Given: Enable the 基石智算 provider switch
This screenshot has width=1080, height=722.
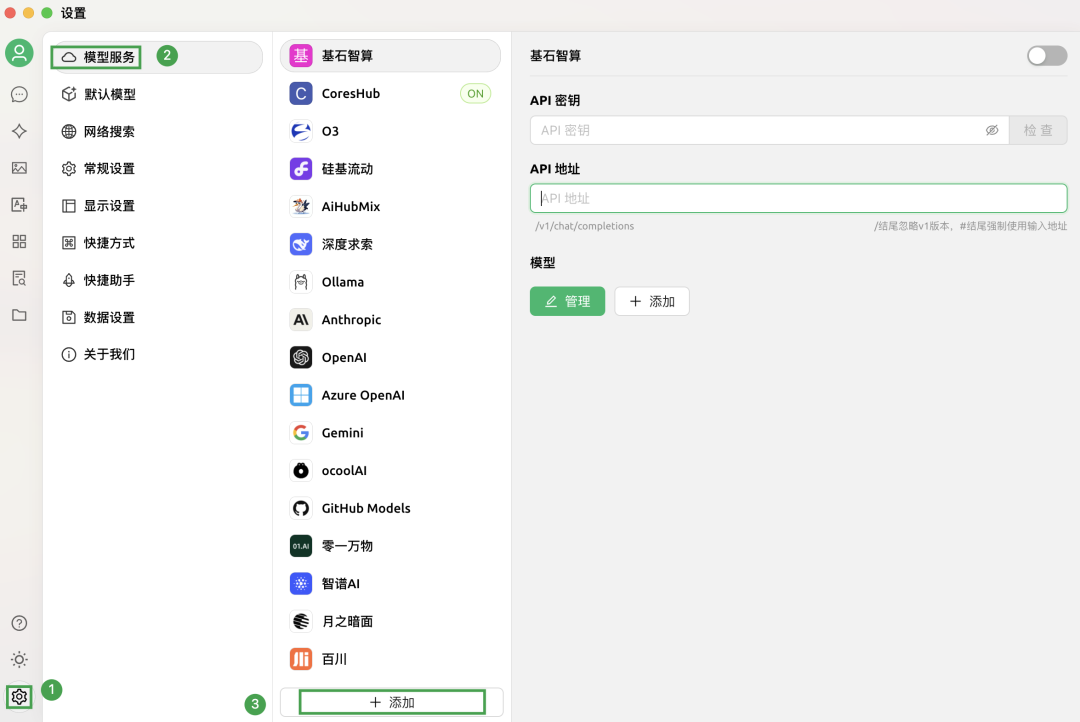Looking at the screenshot, I should 1047,56.
